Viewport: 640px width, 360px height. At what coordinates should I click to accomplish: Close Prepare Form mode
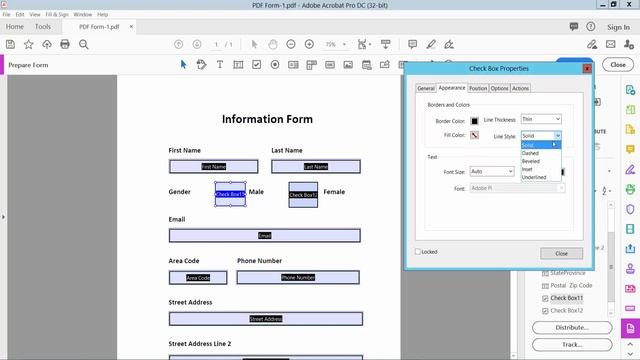(x=618, y=64)
